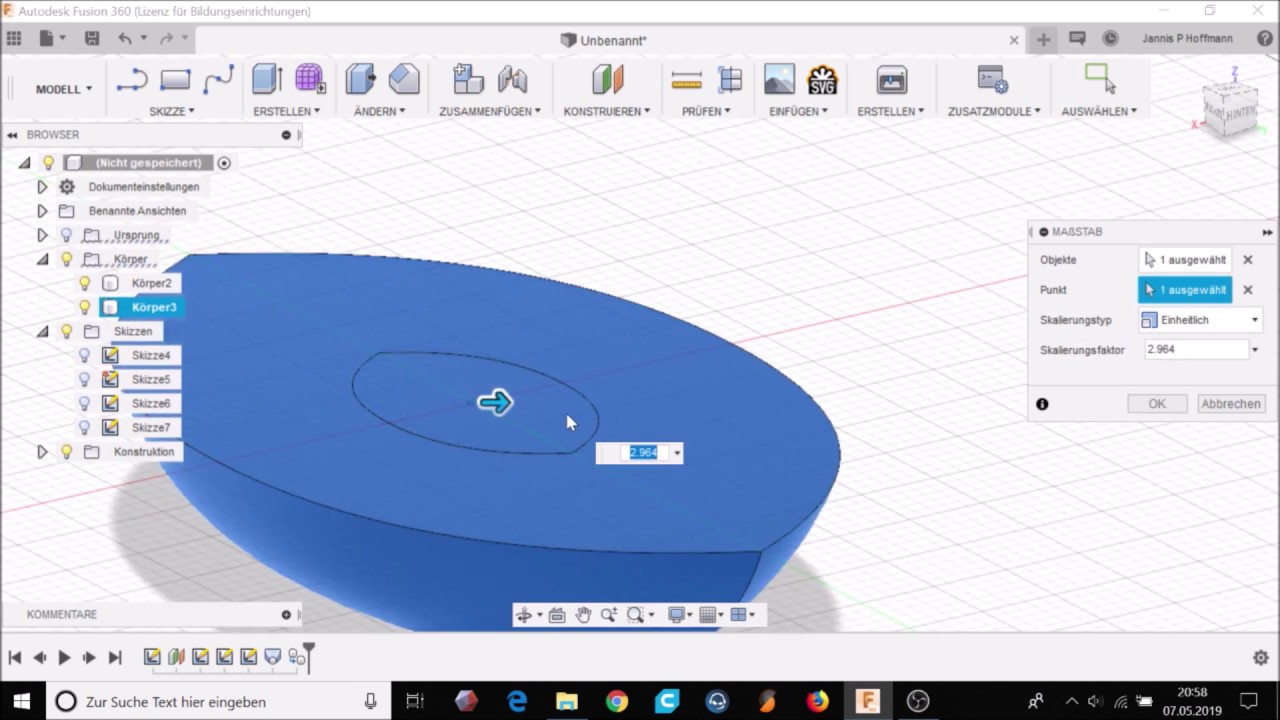1280x720 pixels.
Task: Clear the Objekte selection with X
Action: (1248, 260)
